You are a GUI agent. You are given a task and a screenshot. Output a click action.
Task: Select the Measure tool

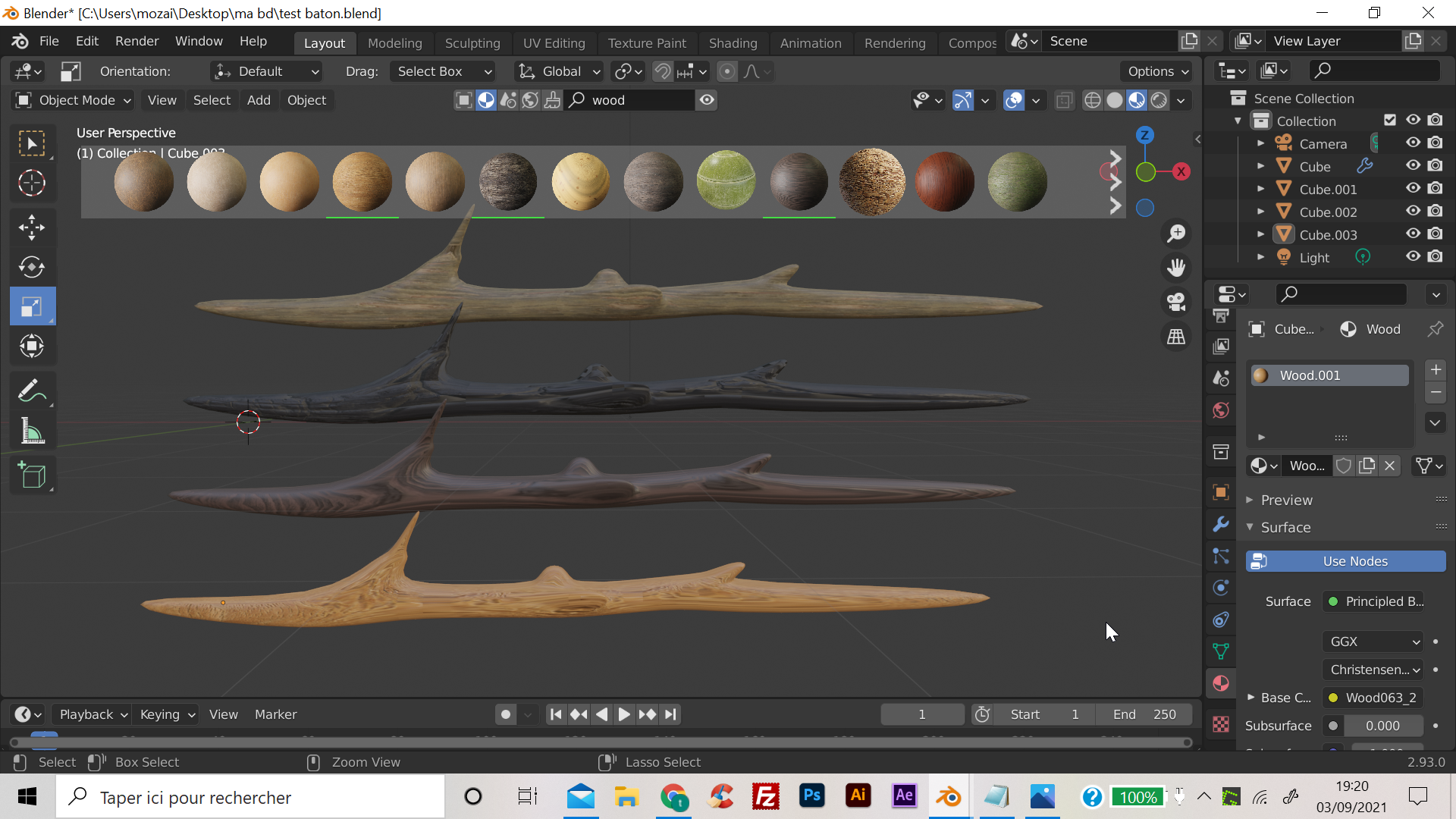[x=32, y=431]
